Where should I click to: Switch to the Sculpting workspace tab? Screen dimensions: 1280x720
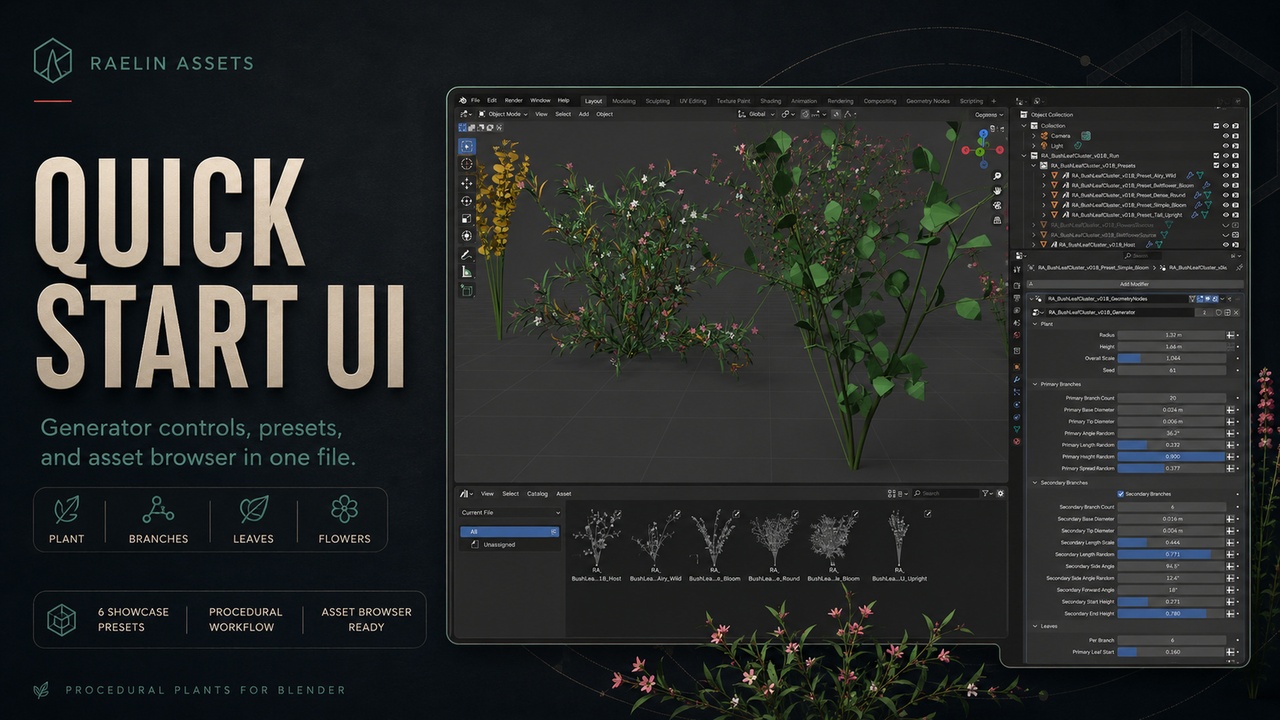(657, 101)
